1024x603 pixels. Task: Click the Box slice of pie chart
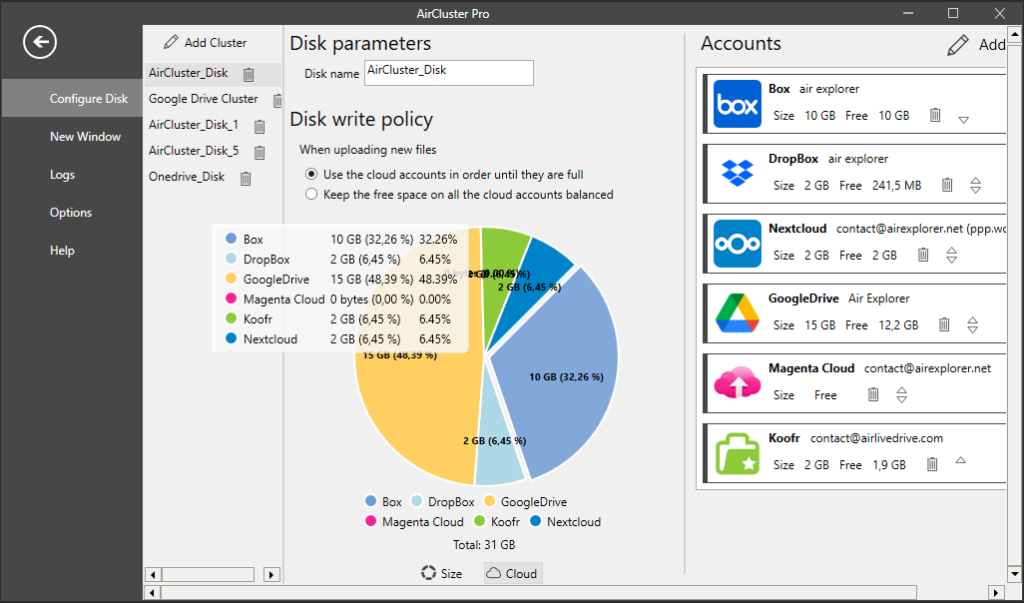point(562,366)
